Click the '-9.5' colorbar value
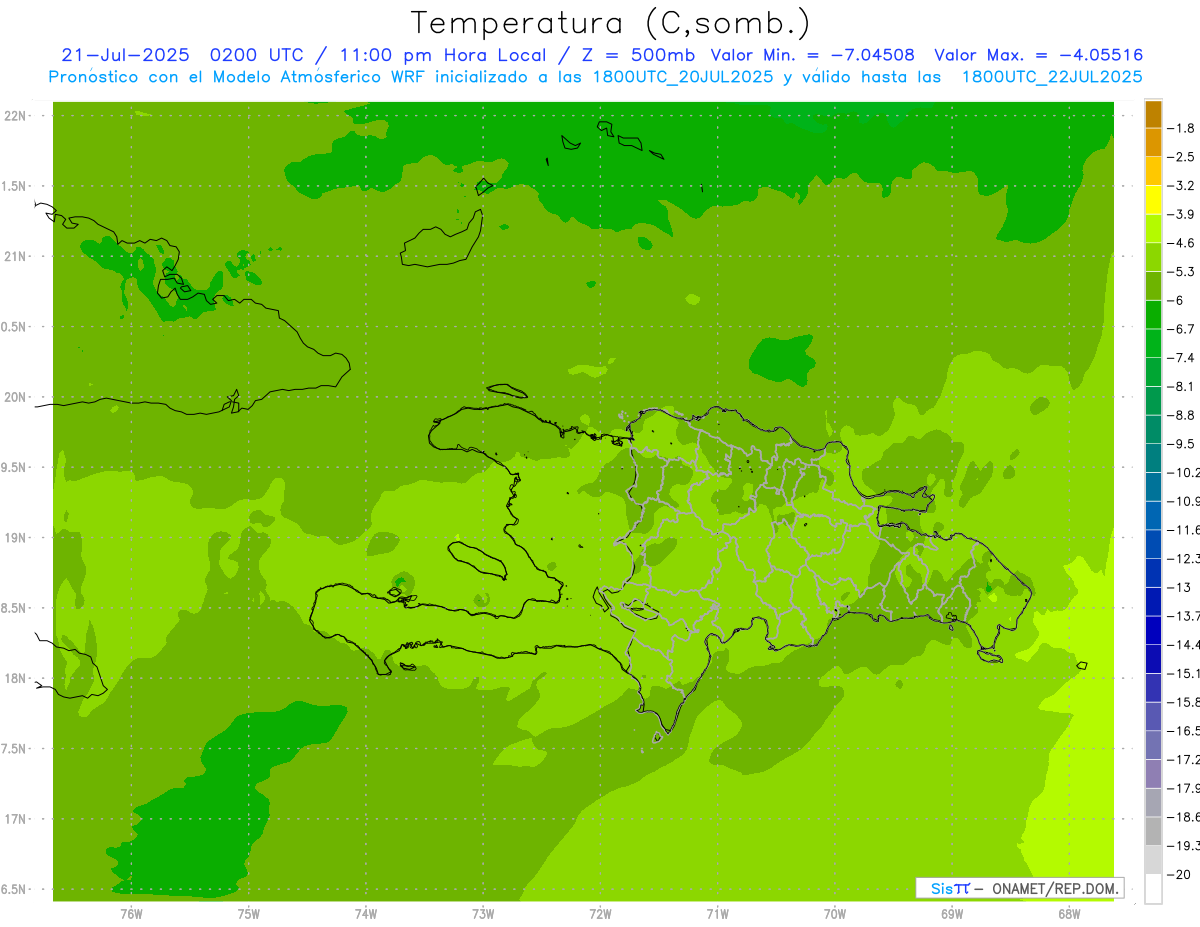 point(1183,444)
